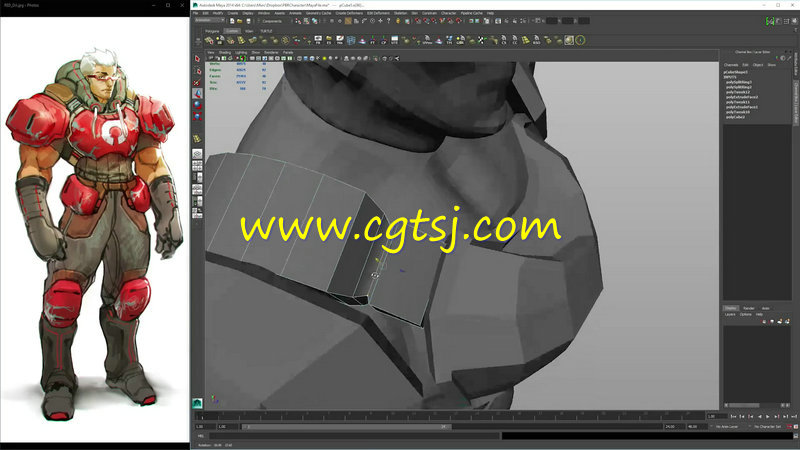Click the NTE shelf button
The width and height of the screenshot is (800, 450).
(x=394, y=40)
